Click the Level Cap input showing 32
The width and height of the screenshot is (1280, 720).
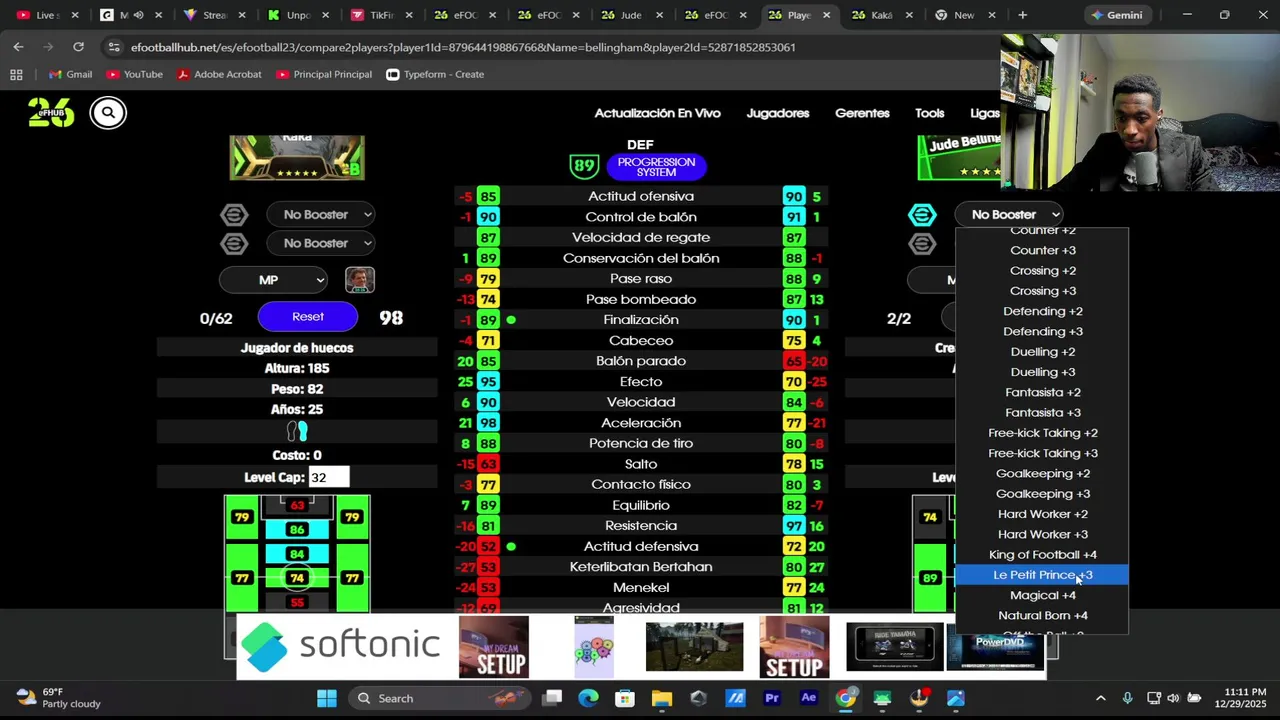tap(329, 478)
